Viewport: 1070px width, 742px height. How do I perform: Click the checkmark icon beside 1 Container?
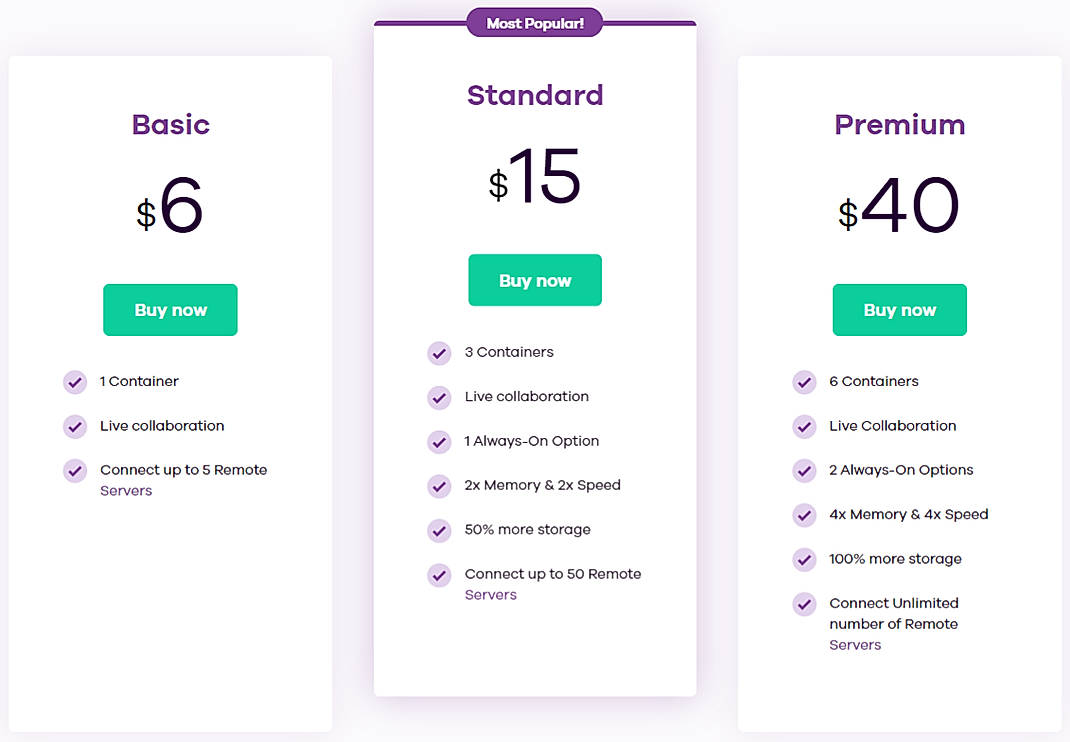pos(74,382)
